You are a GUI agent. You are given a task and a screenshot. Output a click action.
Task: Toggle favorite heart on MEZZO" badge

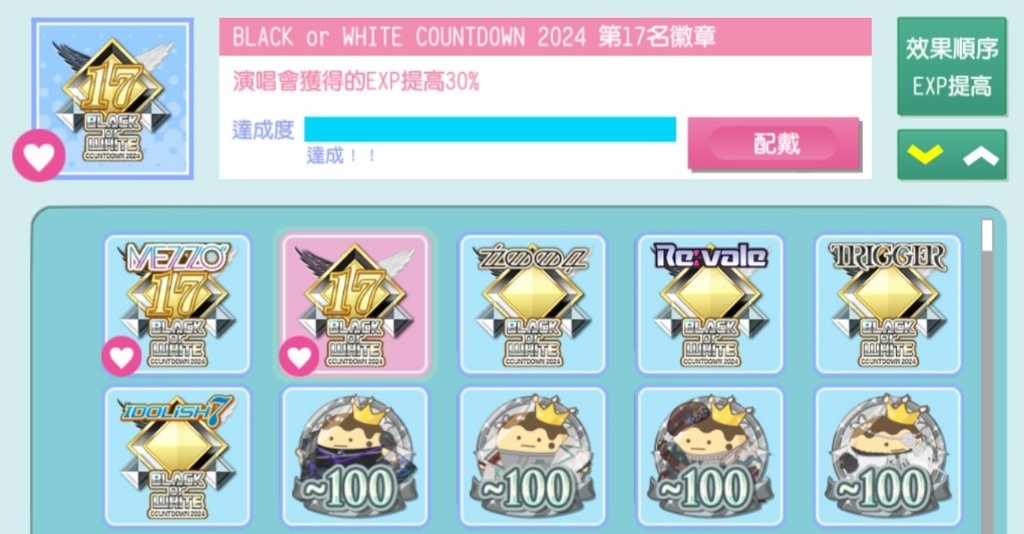click(121, 356)
